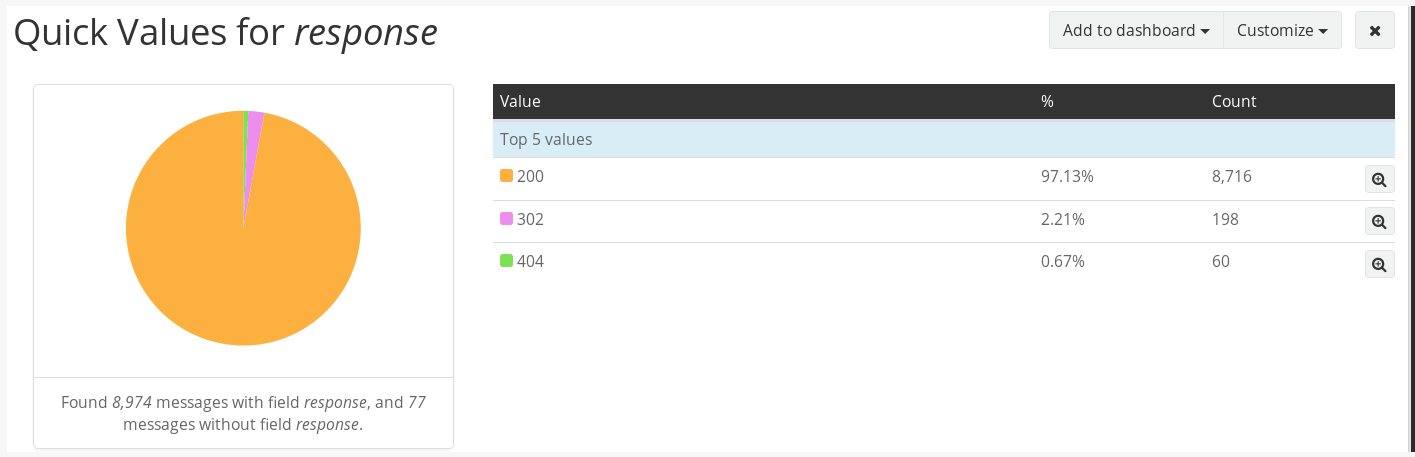
Task: Click the small pink pie chart slice
Action: (x=254, y=120)
